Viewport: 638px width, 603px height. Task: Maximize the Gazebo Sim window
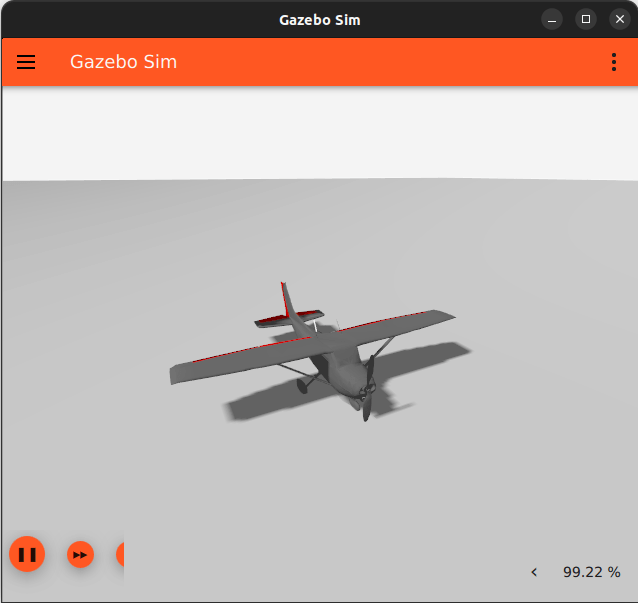tap(586, 19)
